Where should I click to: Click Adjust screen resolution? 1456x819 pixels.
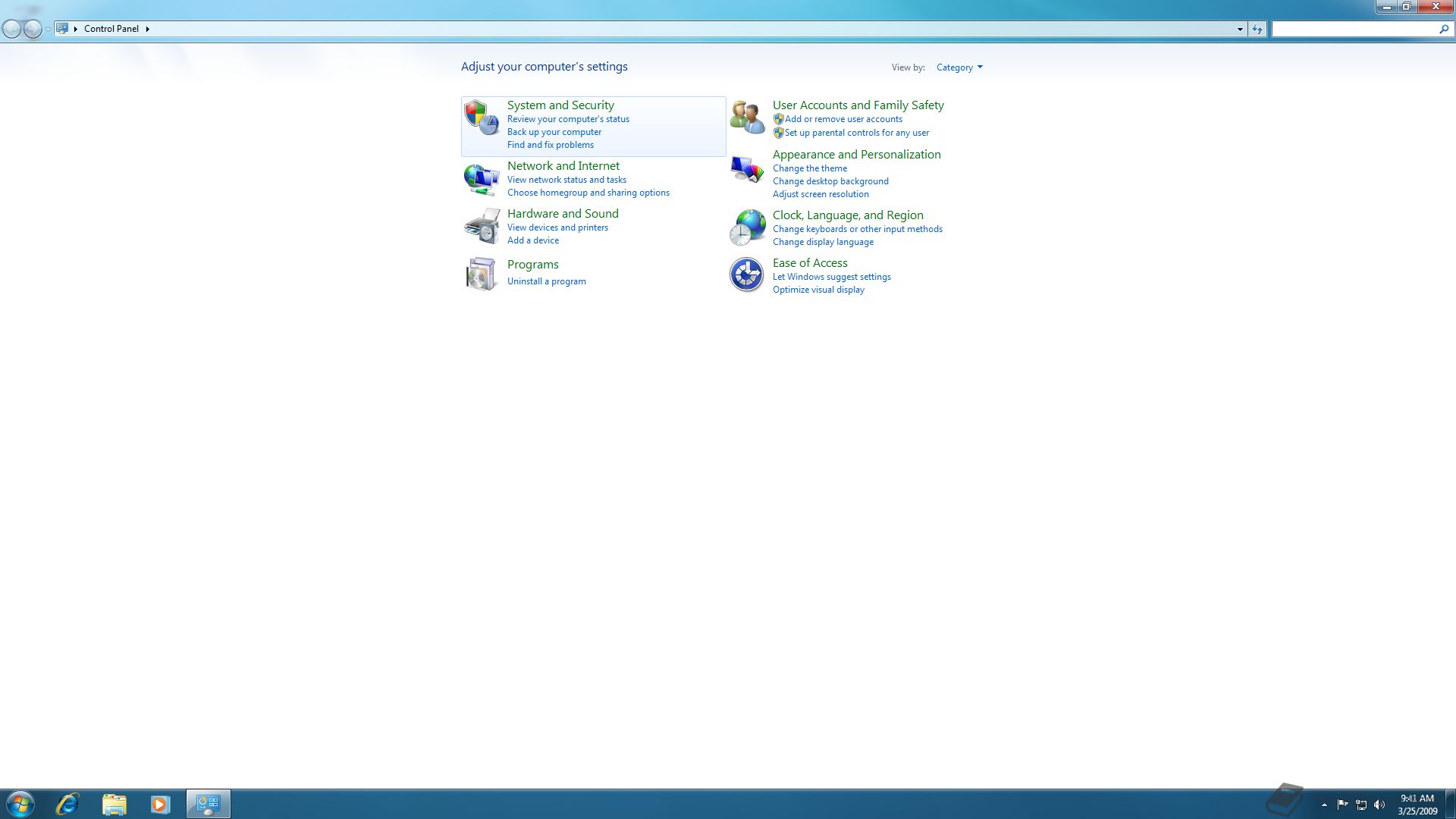click(821, 194)
